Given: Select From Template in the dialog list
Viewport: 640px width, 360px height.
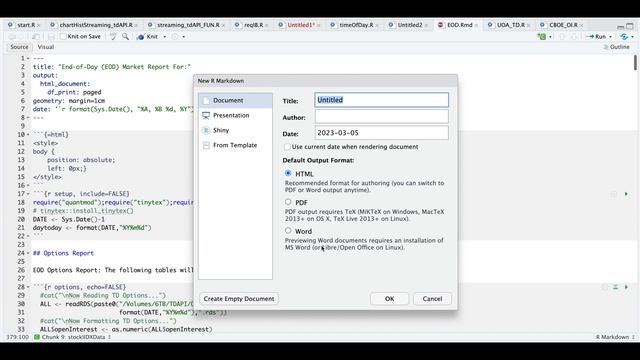Looking at the screenshot, I should pos(236,145).
